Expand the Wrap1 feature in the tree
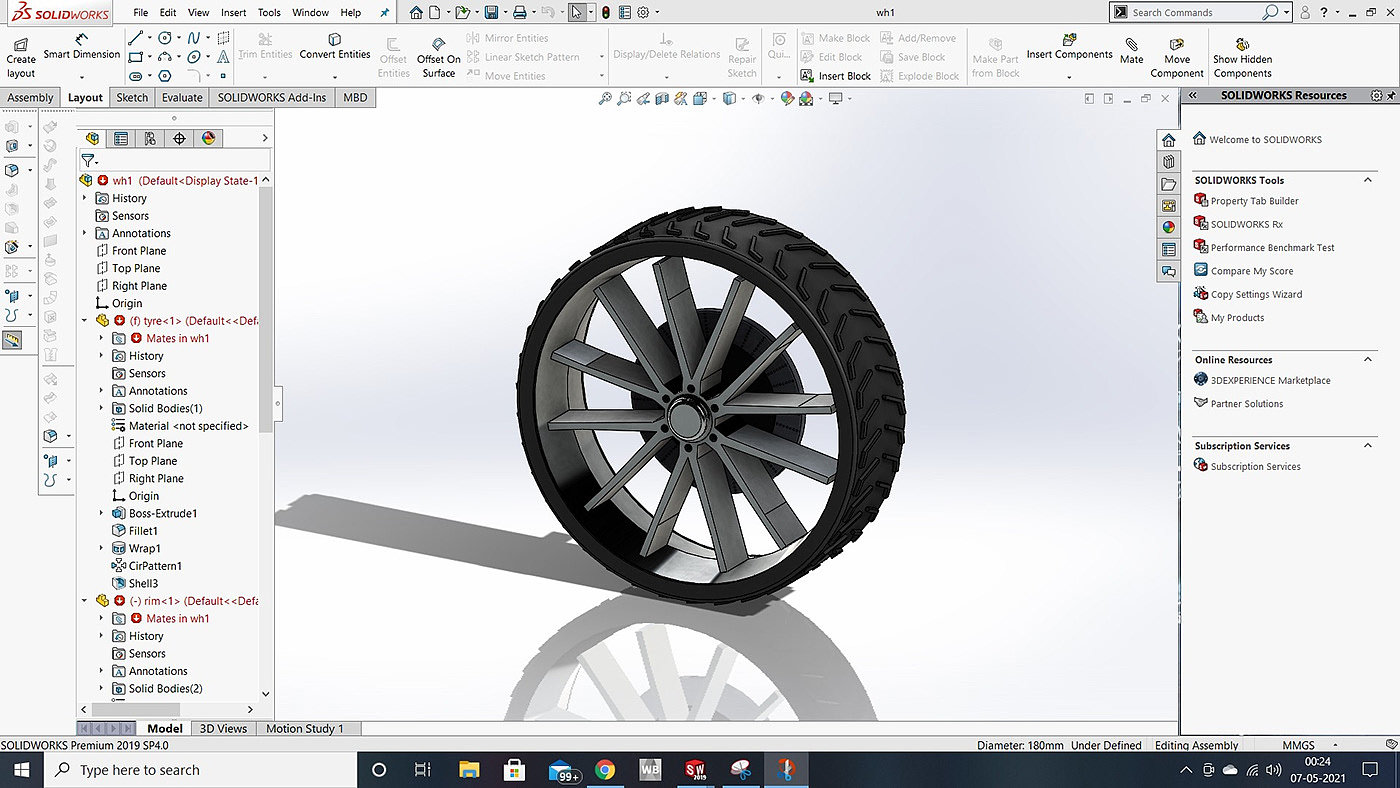Screen dimensions: 1400x788 pos(101,548)
